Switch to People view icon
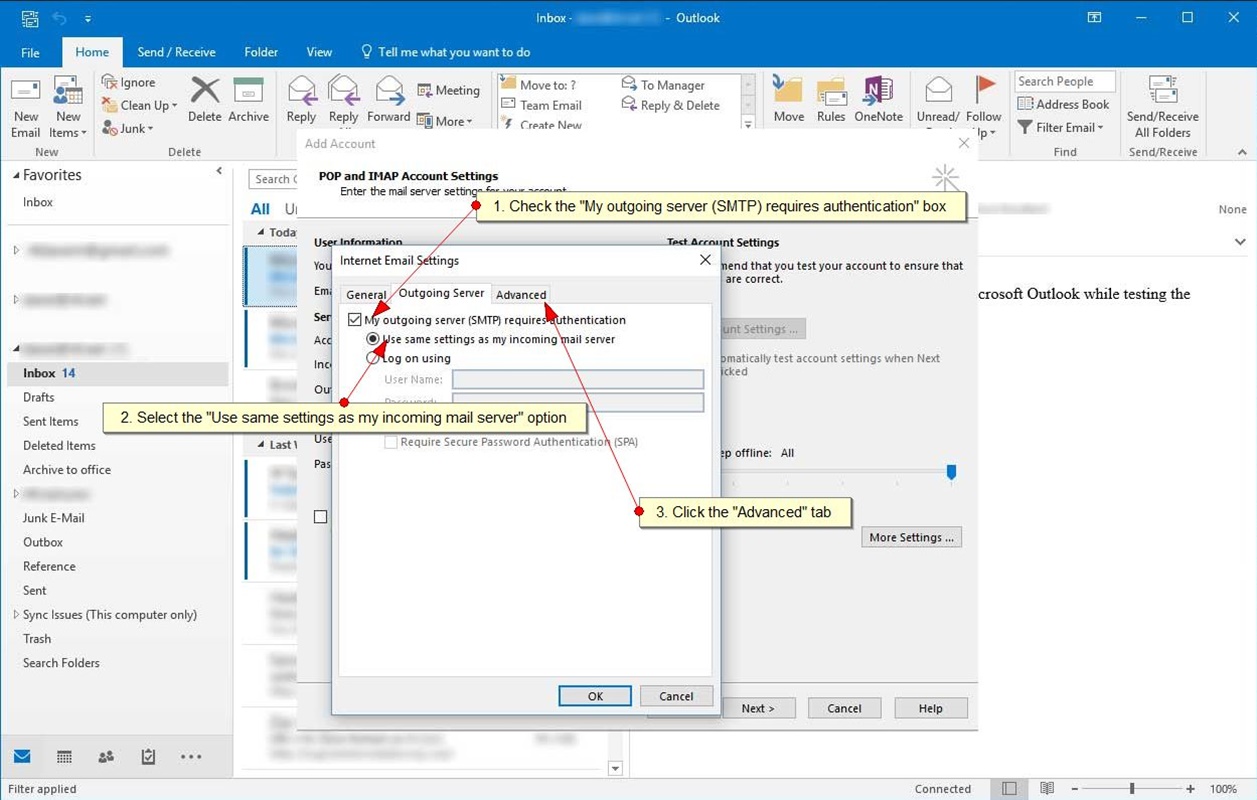The height and width of the screenshot is (800, 1257). [106, 757]
